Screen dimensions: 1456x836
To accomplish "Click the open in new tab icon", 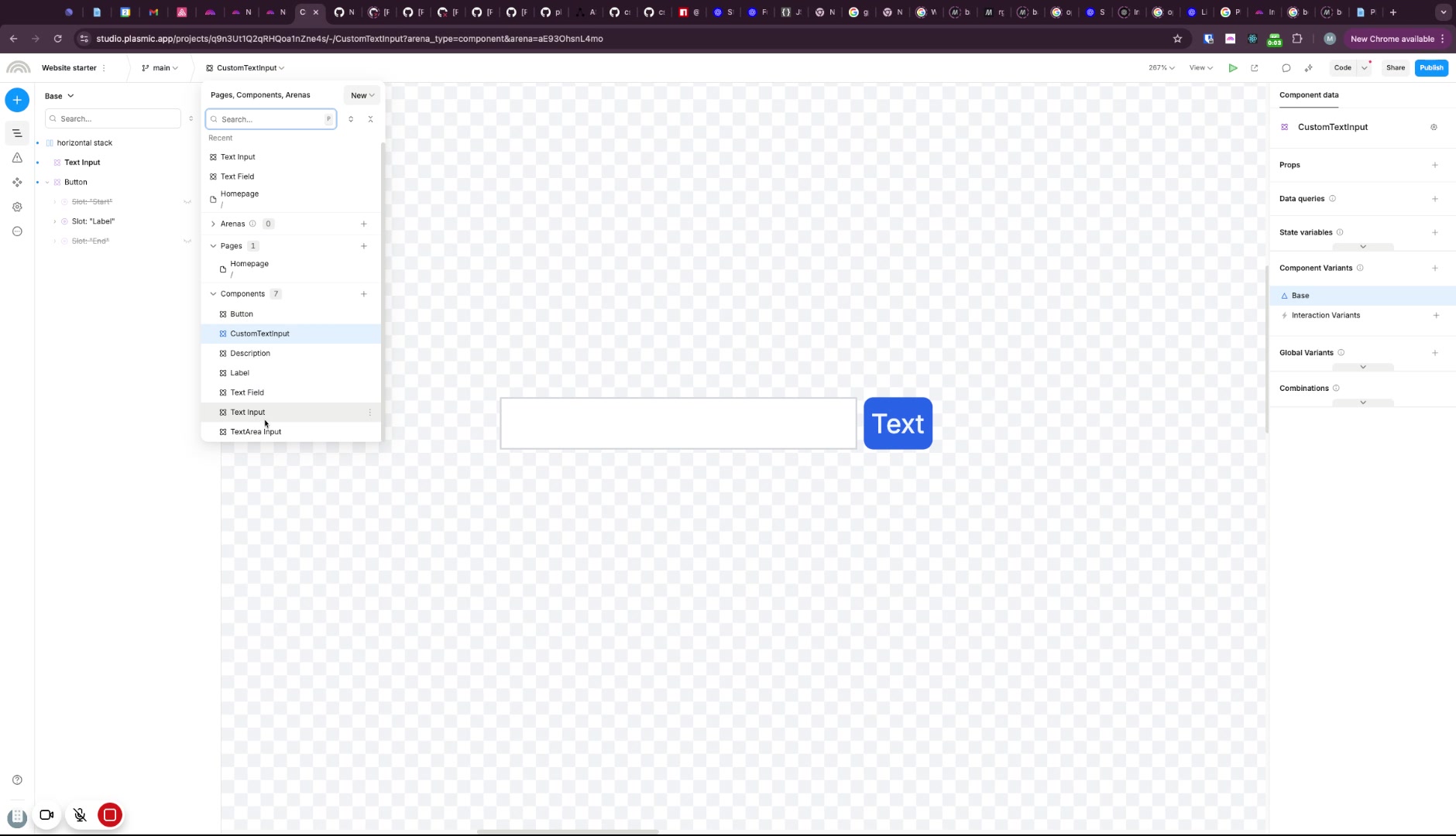I will coord(1255,68).
